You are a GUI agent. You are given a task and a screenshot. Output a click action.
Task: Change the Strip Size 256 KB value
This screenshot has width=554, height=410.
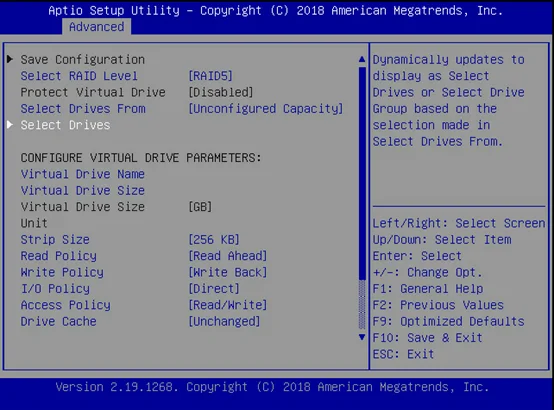[x=214, y=239]
